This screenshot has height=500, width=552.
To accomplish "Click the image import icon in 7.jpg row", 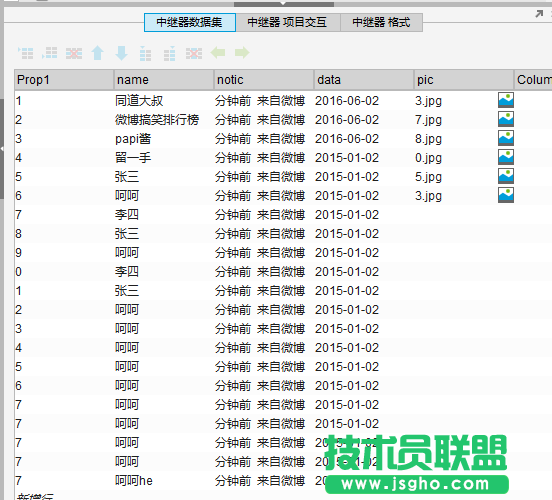I will 506,119.
